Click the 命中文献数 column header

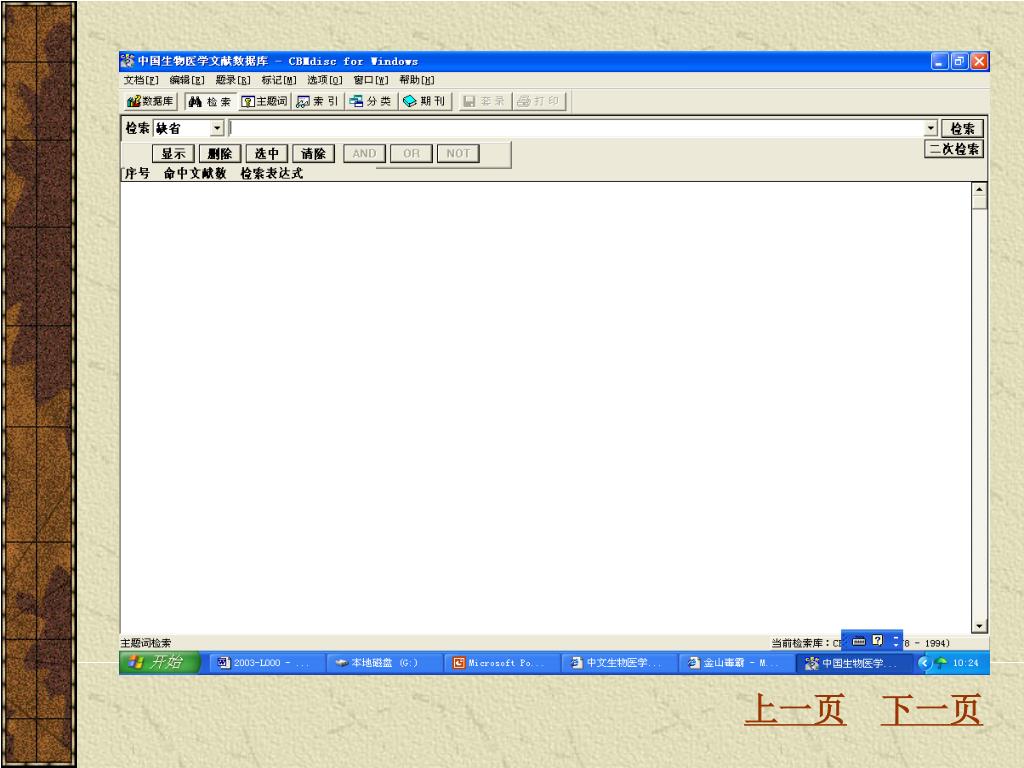[x=195, y=173]
